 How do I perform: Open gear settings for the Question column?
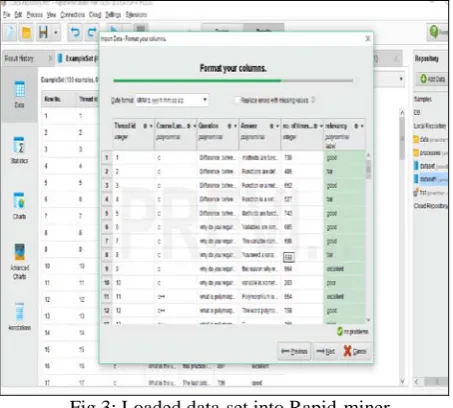(x=230, y=126)
